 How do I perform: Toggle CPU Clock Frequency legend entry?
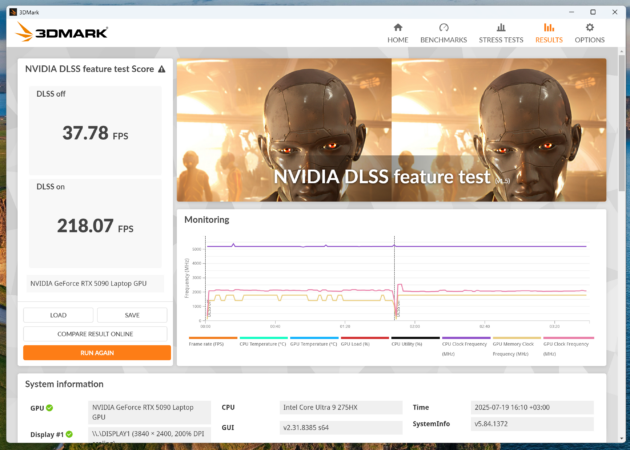click(466, 346)
